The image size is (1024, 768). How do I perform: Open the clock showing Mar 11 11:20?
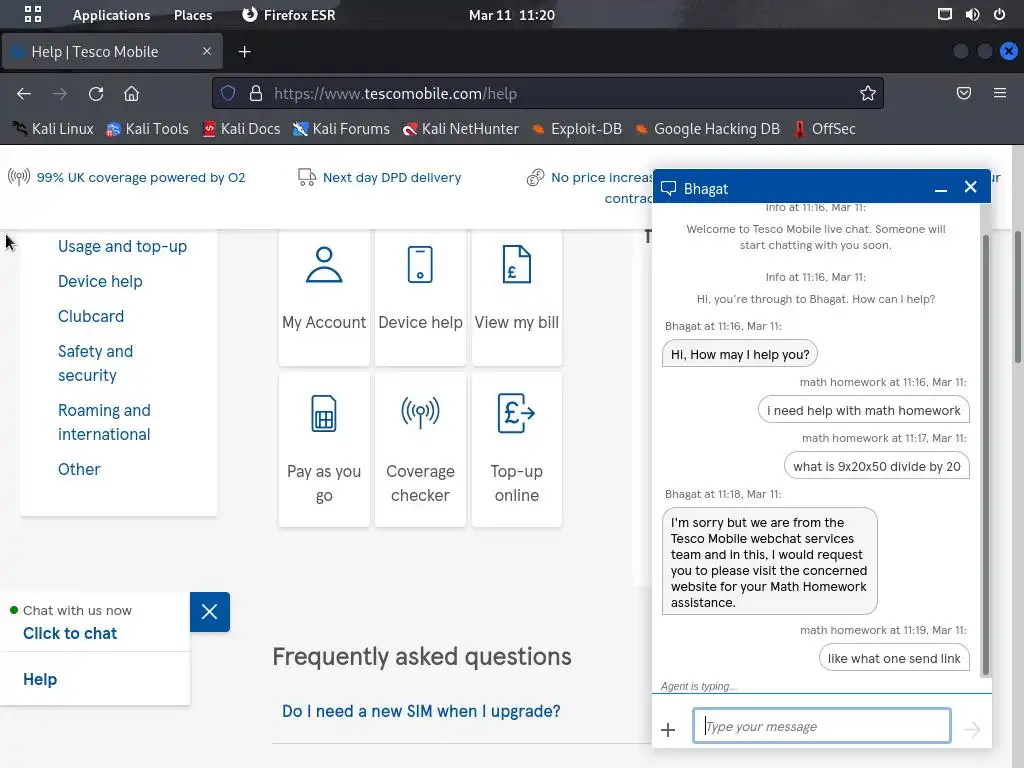pyautogui.click(x=511, y=15)
